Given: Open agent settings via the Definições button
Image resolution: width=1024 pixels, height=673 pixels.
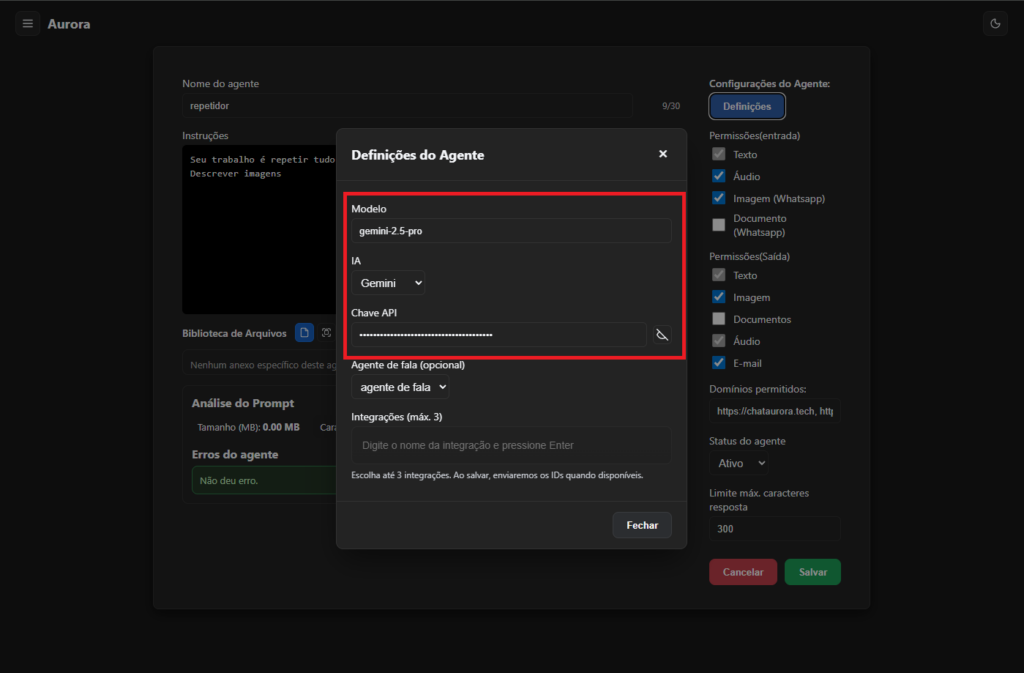Looking at the screenshot, I should pos(747,106).
